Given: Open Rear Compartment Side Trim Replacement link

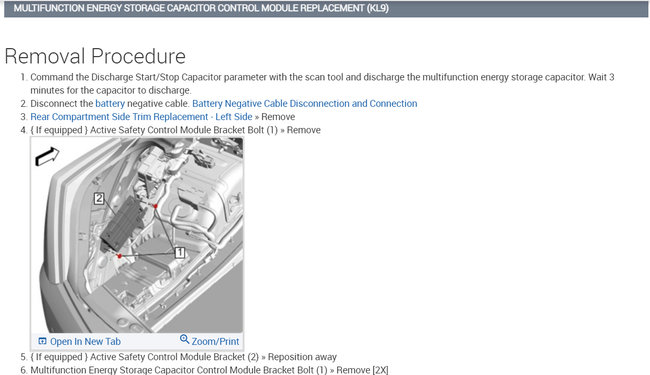Looking at the screenshot, I should (x=141, y=117).
